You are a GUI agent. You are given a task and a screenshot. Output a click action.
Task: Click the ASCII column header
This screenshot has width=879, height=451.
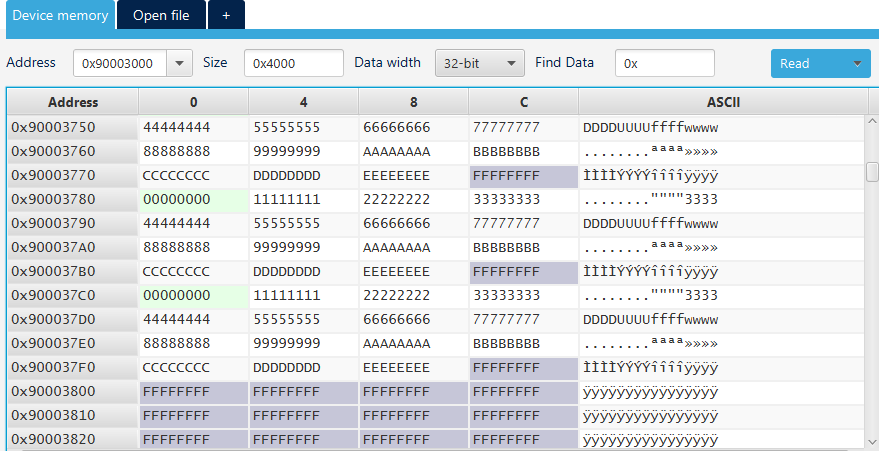point(723,102)
